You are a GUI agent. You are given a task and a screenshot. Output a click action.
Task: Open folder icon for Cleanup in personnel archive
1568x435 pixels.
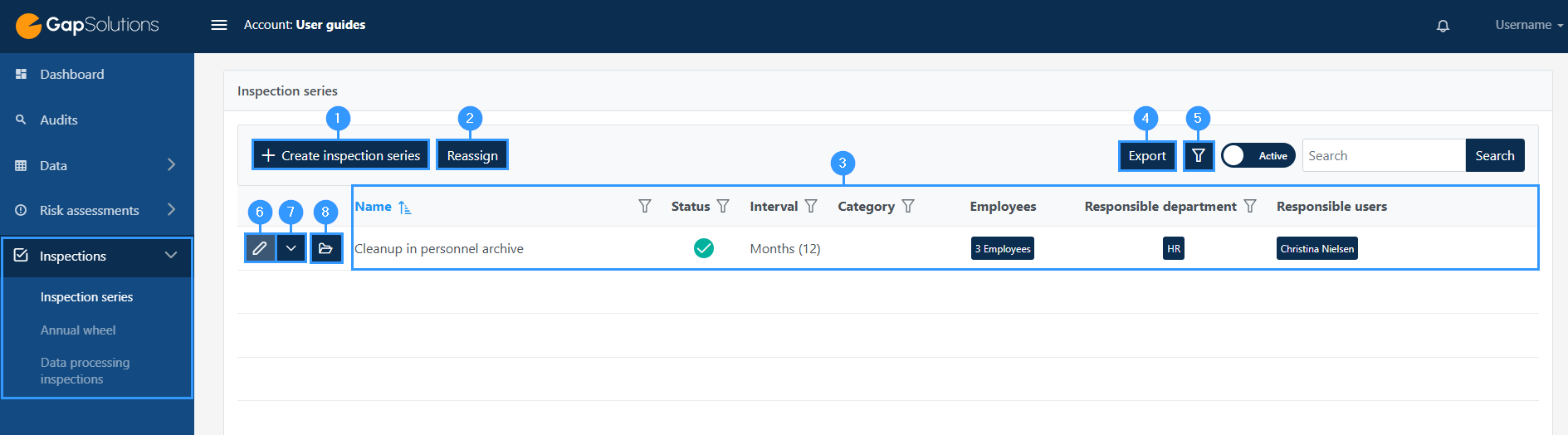click(x=326, y=248)
